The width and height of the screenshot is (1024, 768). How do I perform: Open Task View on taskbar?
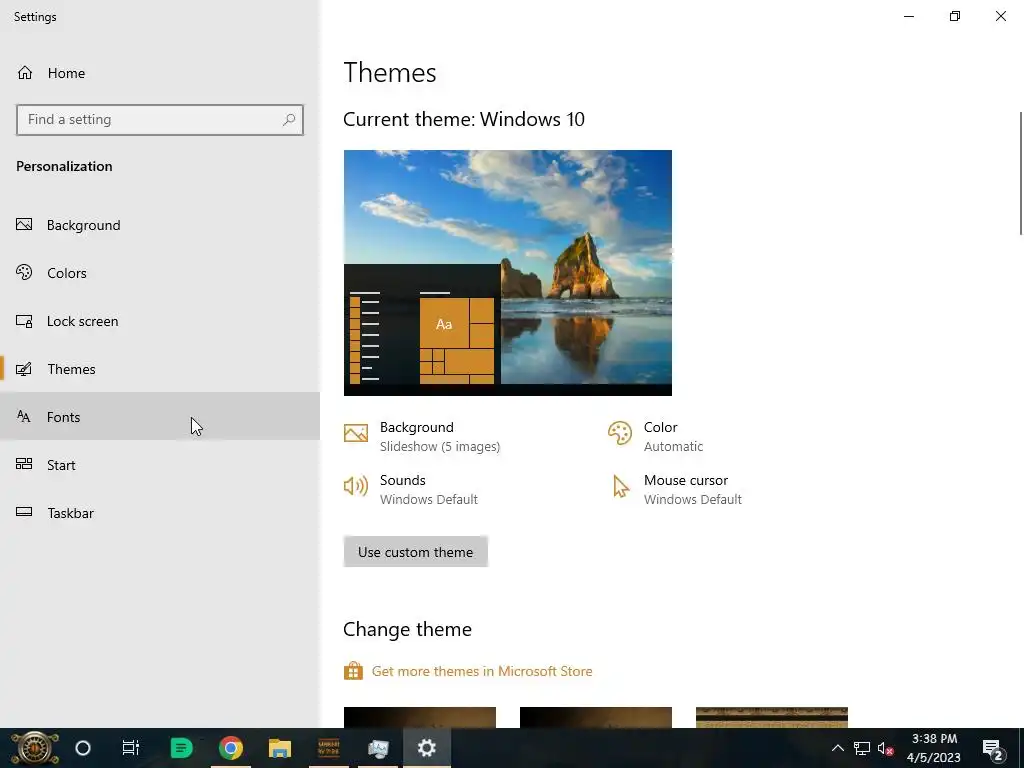click(x=131, y=748)
